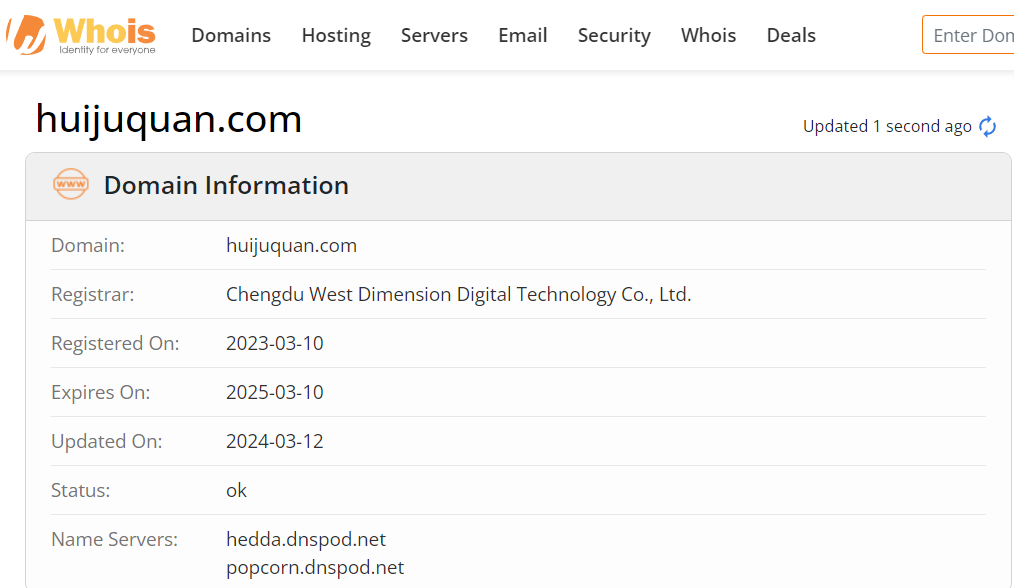Open the Whois menu item
Viewport: 1014px width, 588px height.
pyautogui.click(x=708, y=35)
